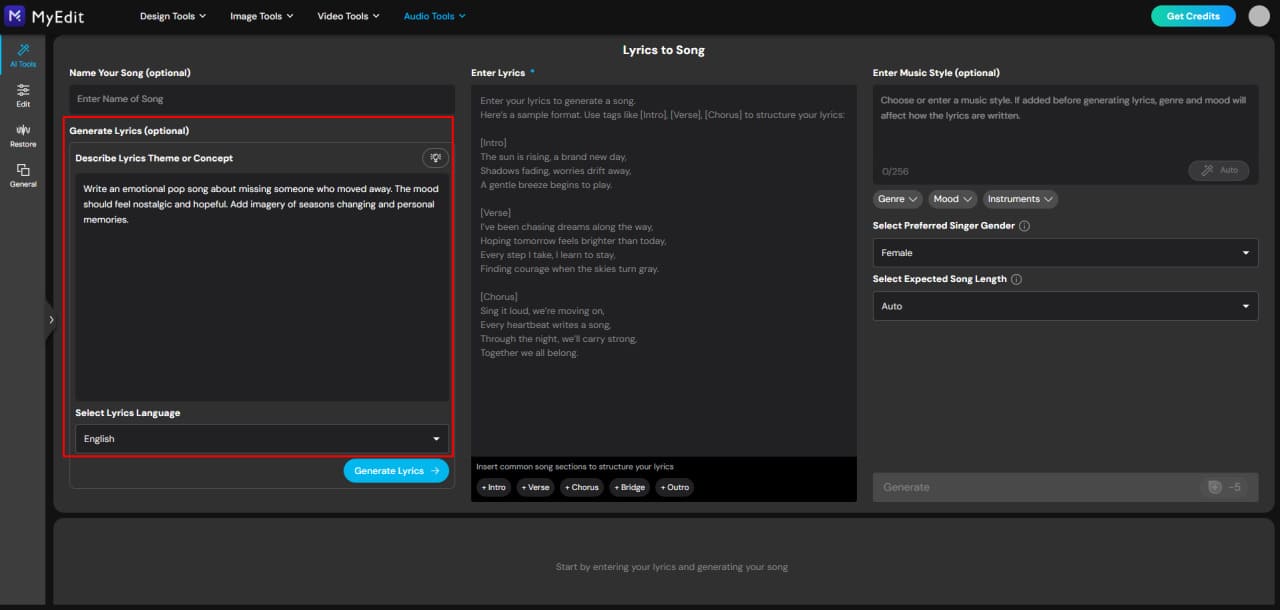Click the Get Credits button
This screenshot has width=1280, height=610.
click(1193, 15)
